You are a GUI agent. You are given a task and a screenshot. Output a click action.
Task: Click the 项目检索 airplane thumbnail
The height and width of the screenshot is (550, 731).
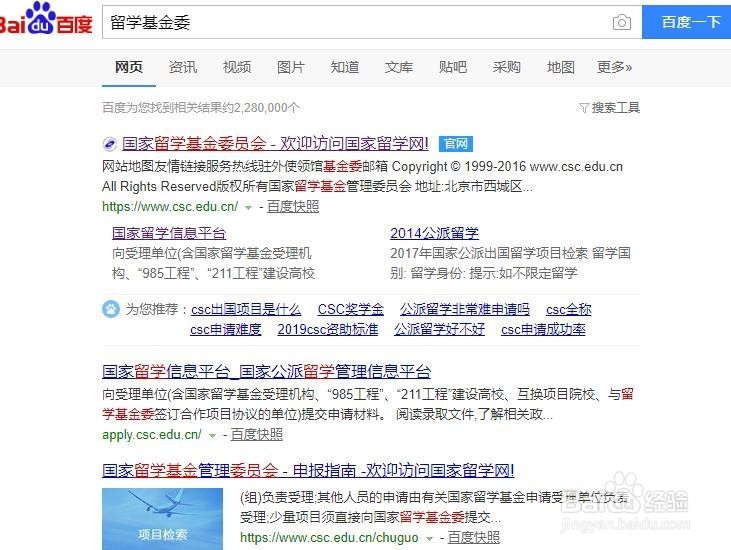[x=162, y=519]
